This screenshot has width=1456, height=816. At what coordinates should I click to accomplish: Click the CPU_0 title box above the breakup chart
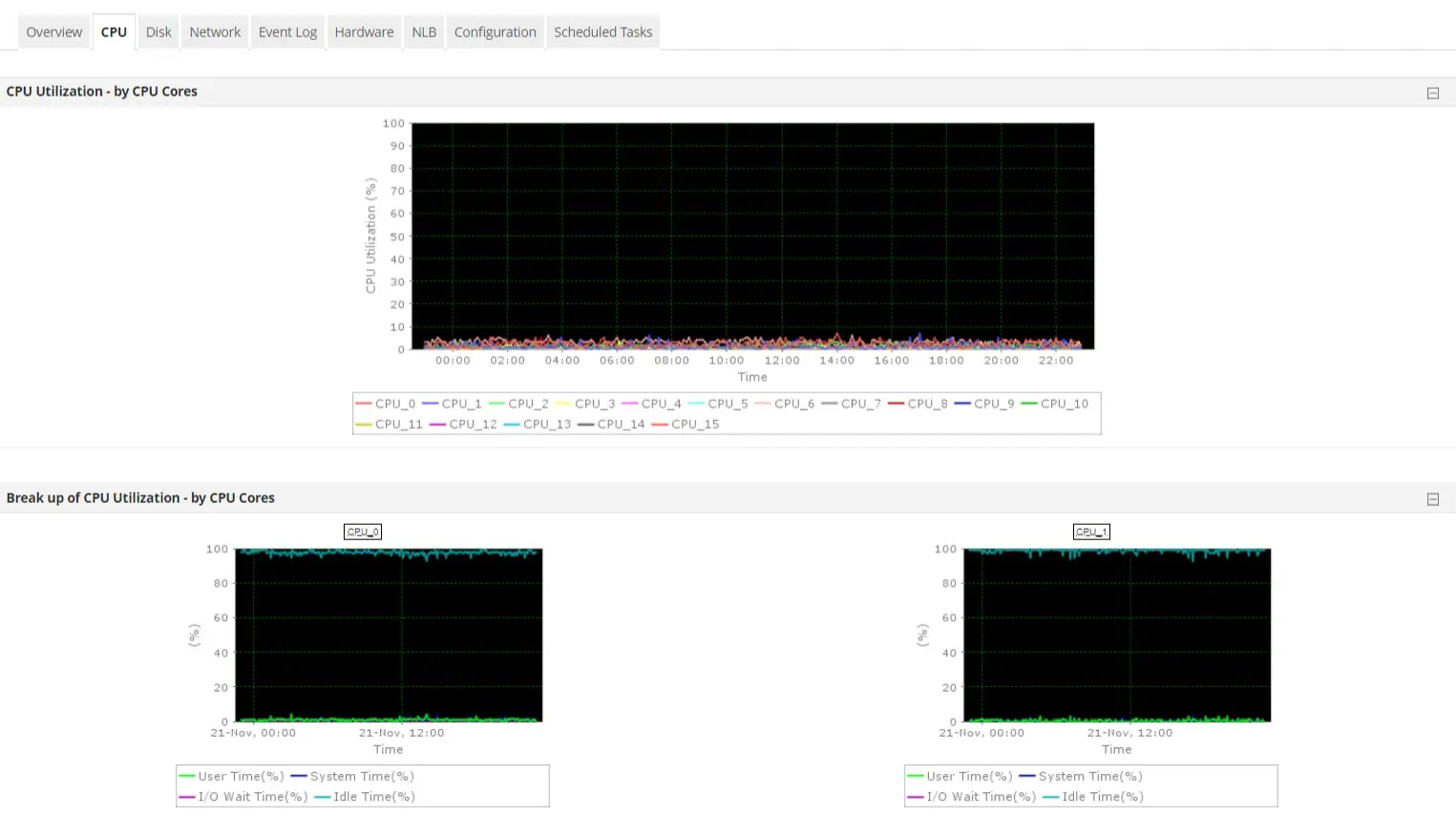click(x=363, y=532)
